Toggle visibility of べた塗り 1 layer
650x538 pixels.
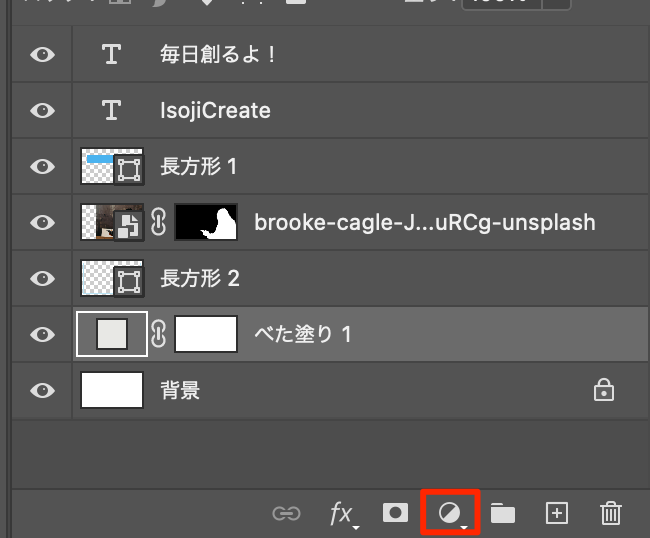[x=42, y=335]
